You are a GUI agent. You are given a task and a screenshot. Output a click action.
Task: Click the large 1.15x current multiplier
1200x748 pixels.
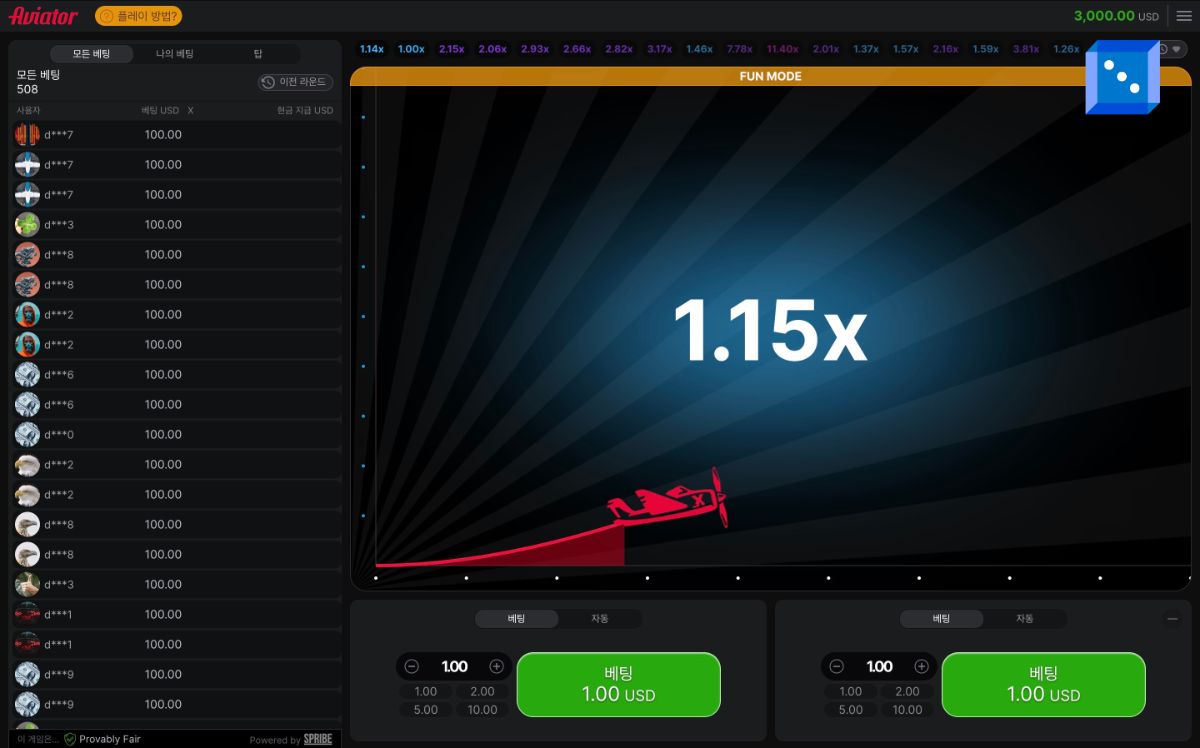pyautogui.click(x=769, y=331)
